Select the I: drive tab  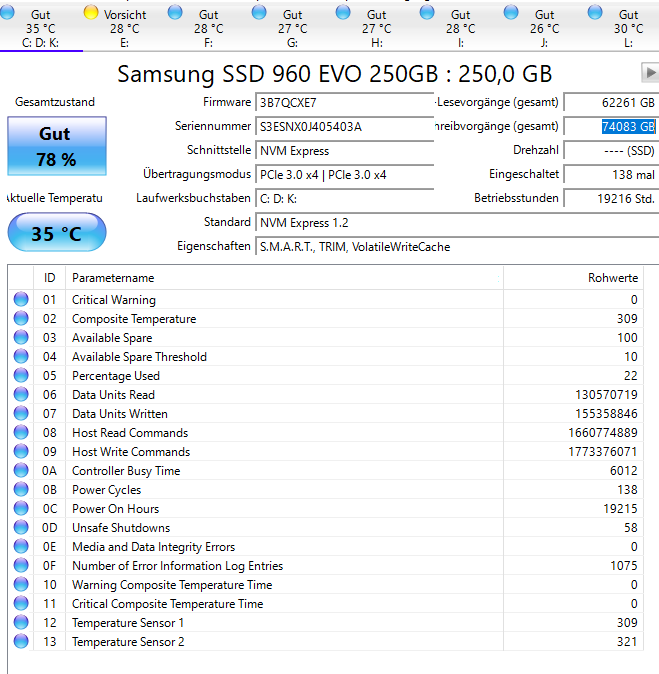click(460, 28)
